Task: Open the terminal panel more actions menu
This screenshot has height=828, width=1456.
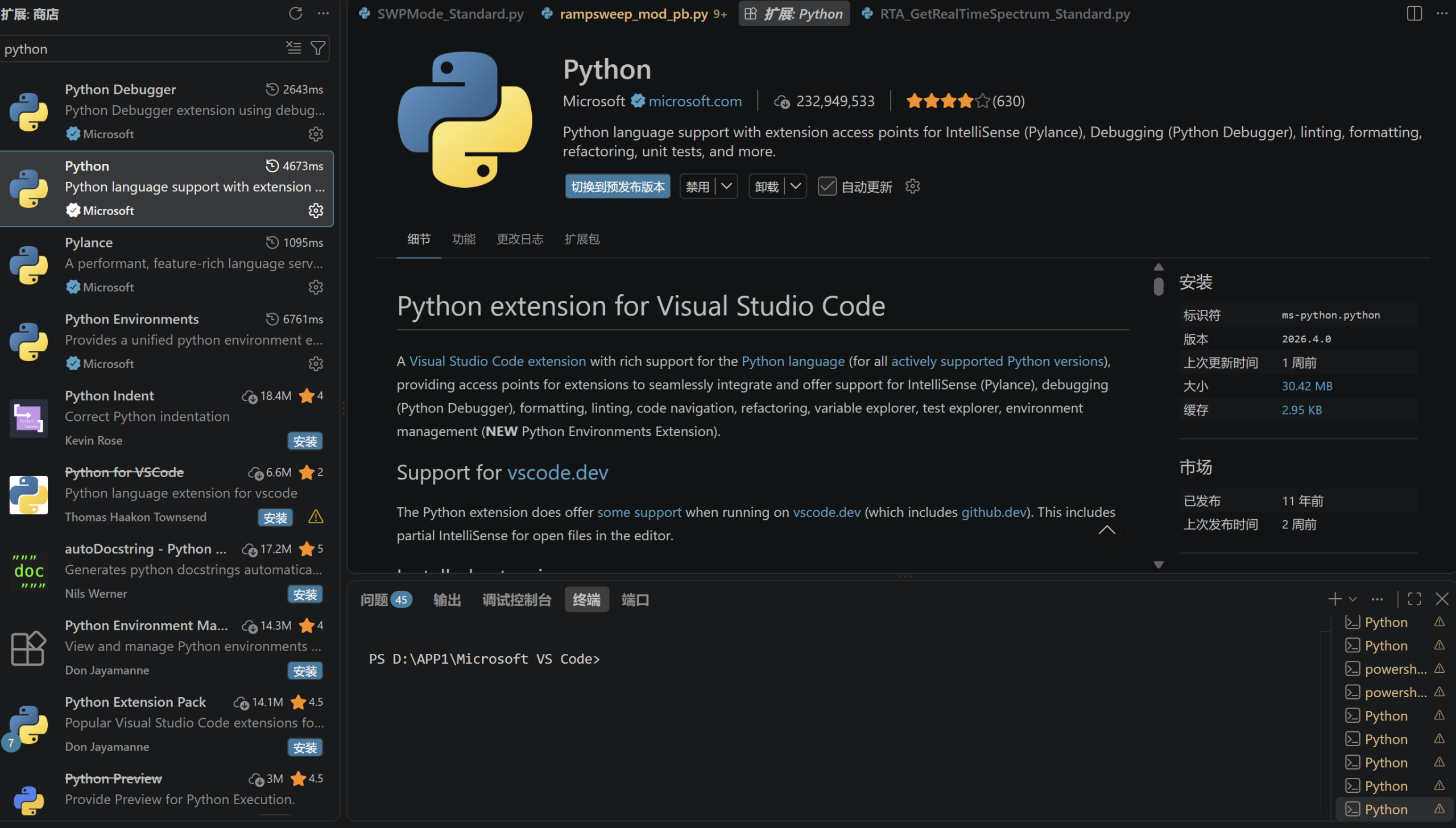Action: [x=1377, y=599]
